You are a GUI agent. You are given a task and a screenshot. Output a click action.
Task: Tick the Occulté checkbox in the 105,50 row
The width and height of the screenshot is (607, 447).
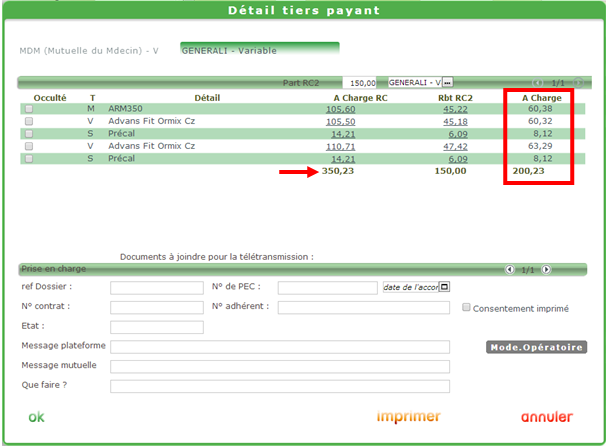(x=29, y=122)
